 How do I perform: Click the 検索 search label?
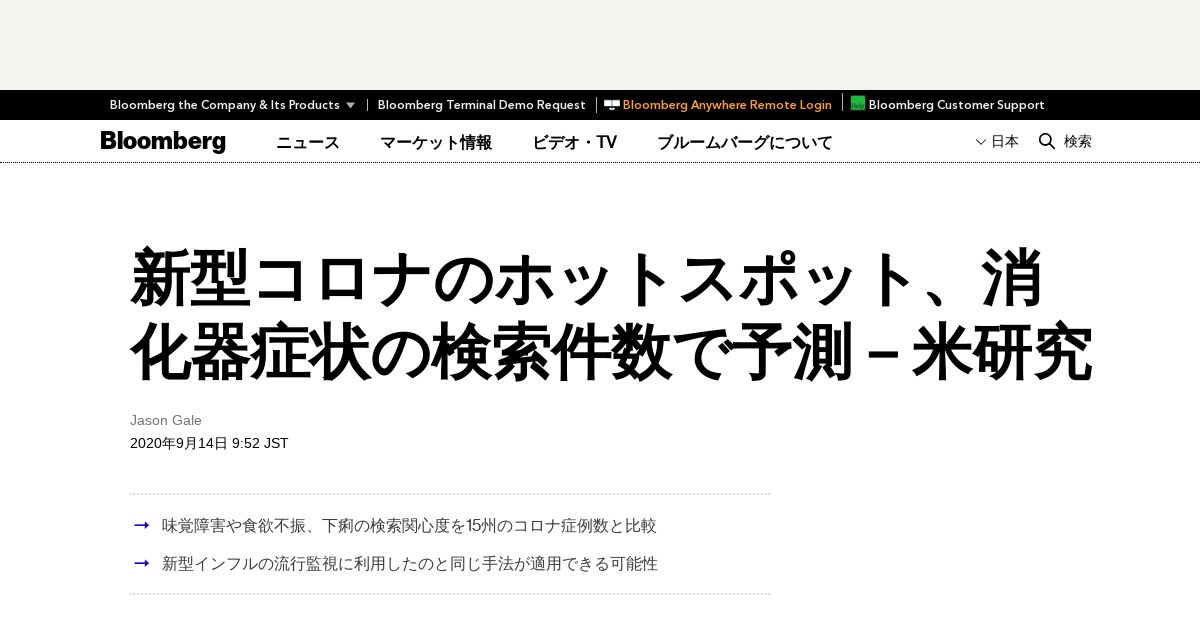(1078, 142)
